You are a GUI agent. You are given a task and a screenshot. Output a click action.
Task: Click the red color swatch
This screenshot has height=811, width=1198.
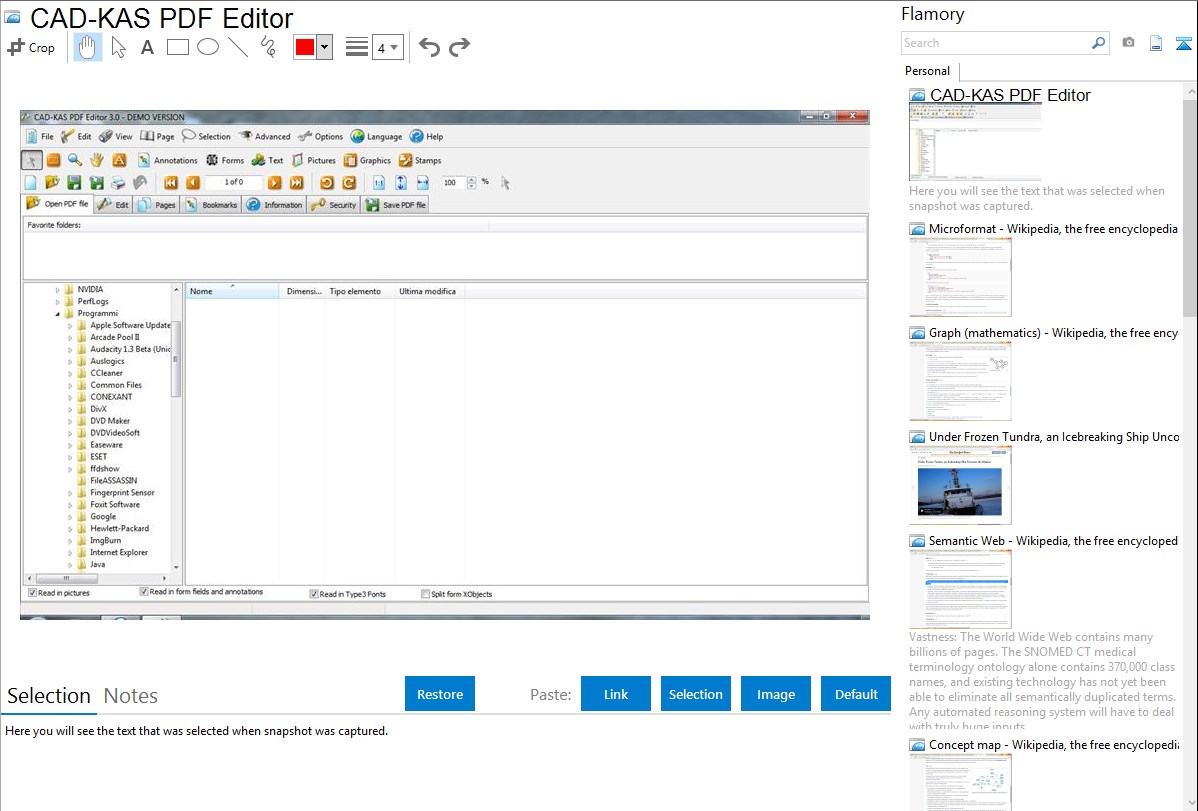[x=305, y=47]
